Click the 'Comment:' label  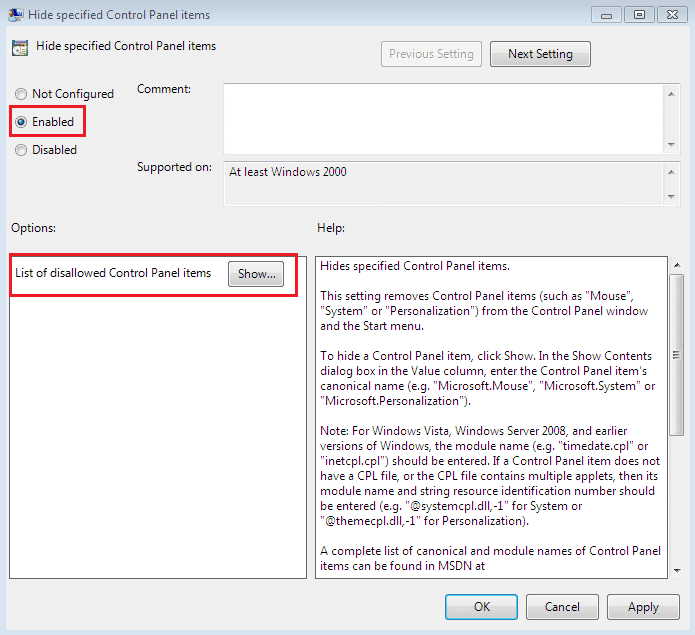164,89
